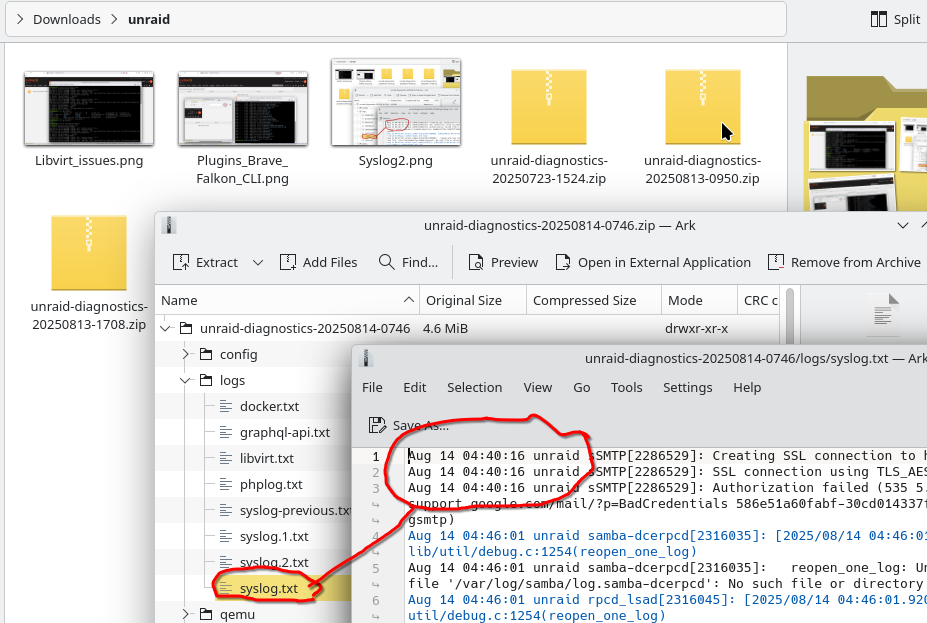Select Plugins_Brave_Falkon_CLI.png thumbnail
This screenshot has height=623, width=927.
pos(242,109)
